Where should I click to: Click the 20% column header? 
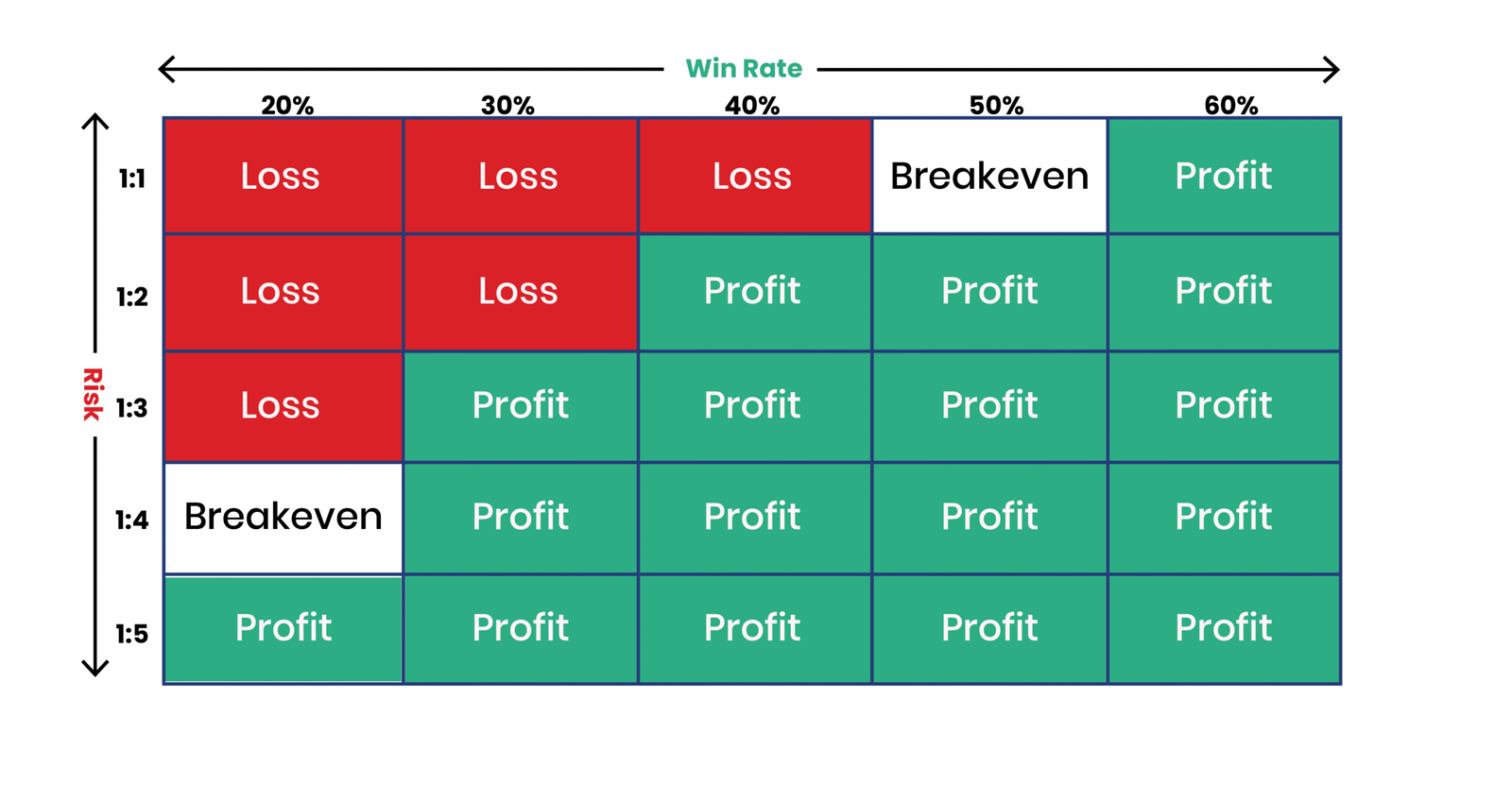(287, 105)
